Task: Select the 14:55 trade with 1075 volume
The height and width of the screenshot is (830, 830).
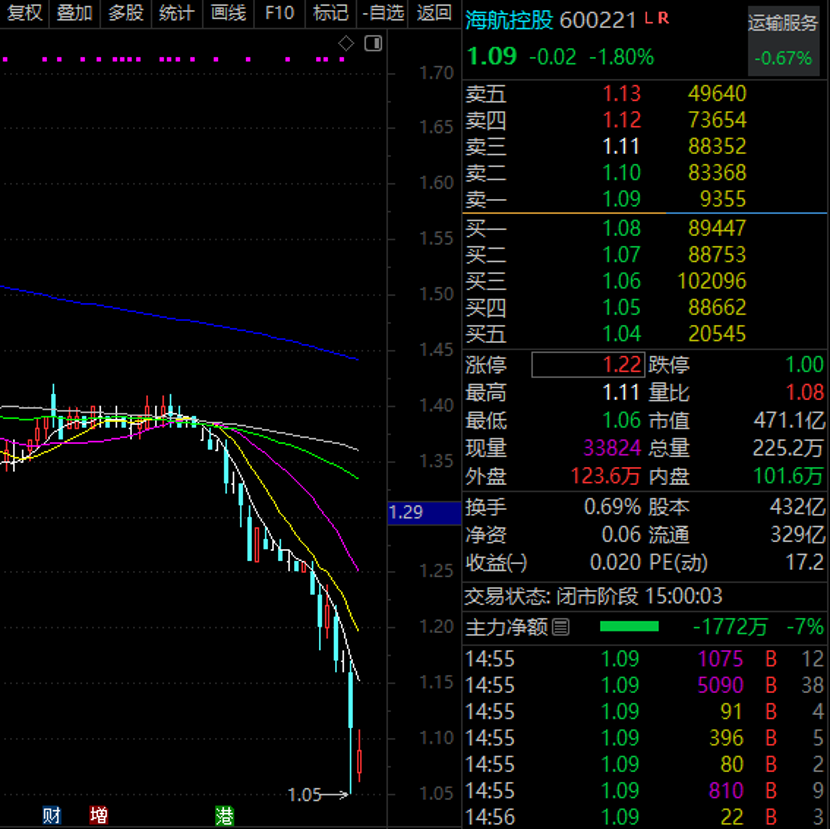Action: [644, 659]
